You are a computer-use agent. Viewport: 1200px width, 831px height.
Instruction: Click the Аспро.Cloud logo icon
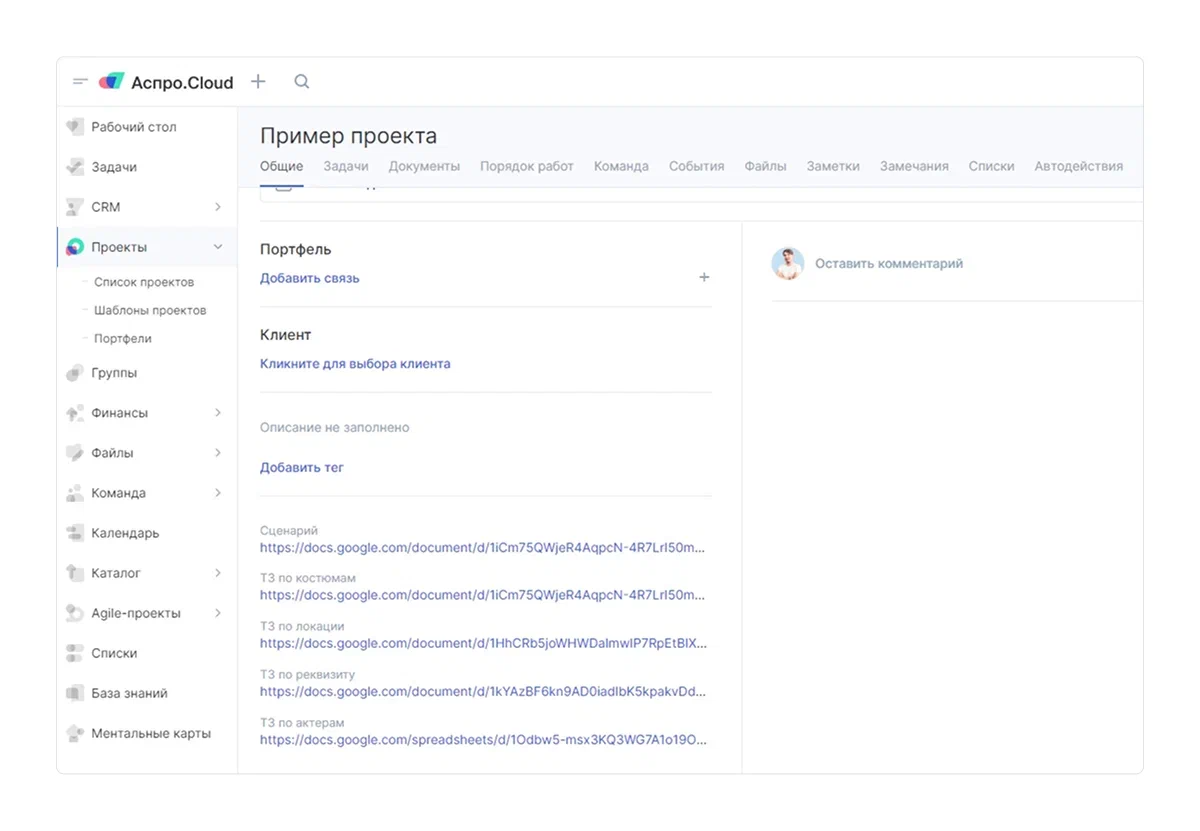(x=111, y=82)
